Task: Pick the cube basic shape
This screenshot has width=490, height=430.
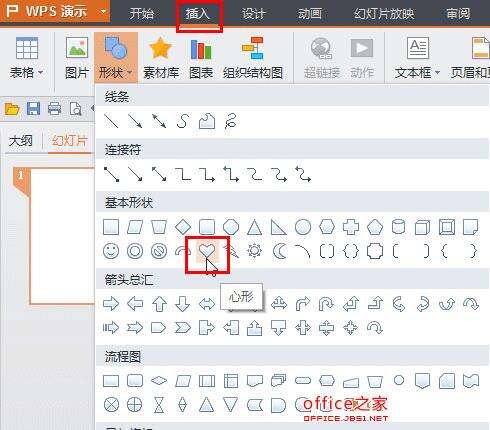Action: (423, 227)
